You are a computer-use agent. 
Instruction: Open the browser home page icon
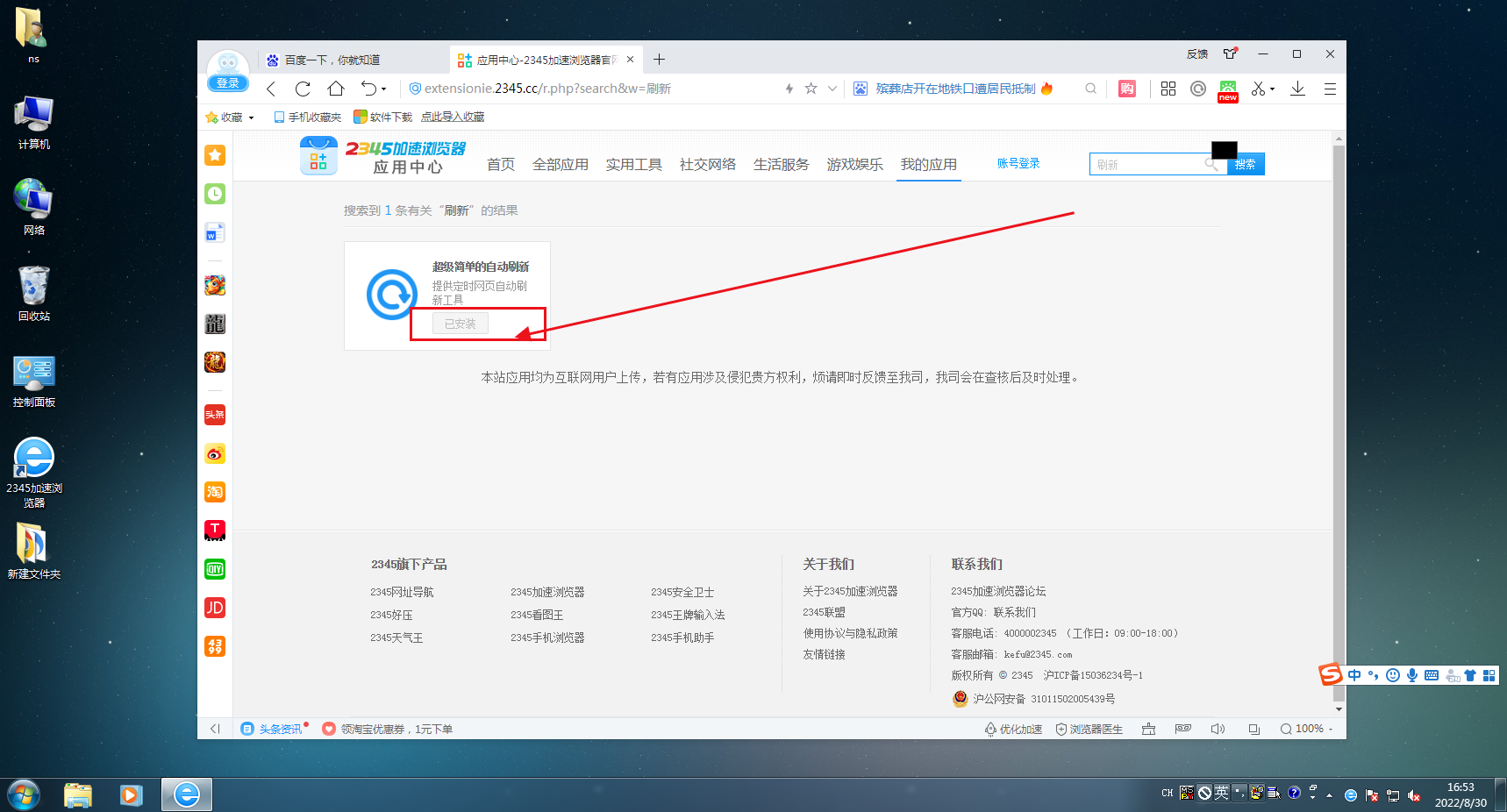click(x=336, y=89)
